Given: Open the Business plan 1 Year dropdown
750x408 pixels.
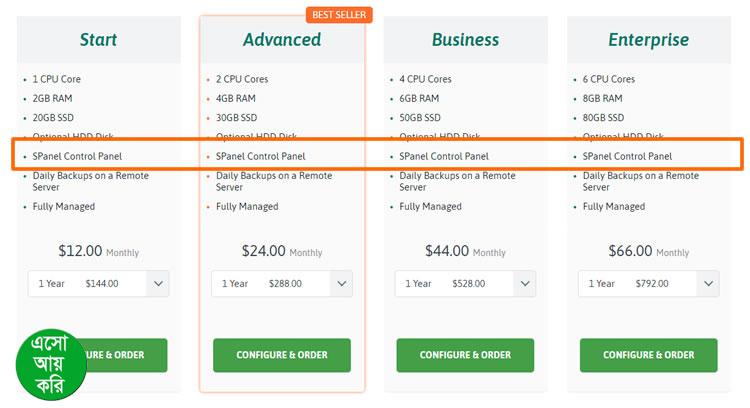Looking at the screenshot, I should point(465,283).
